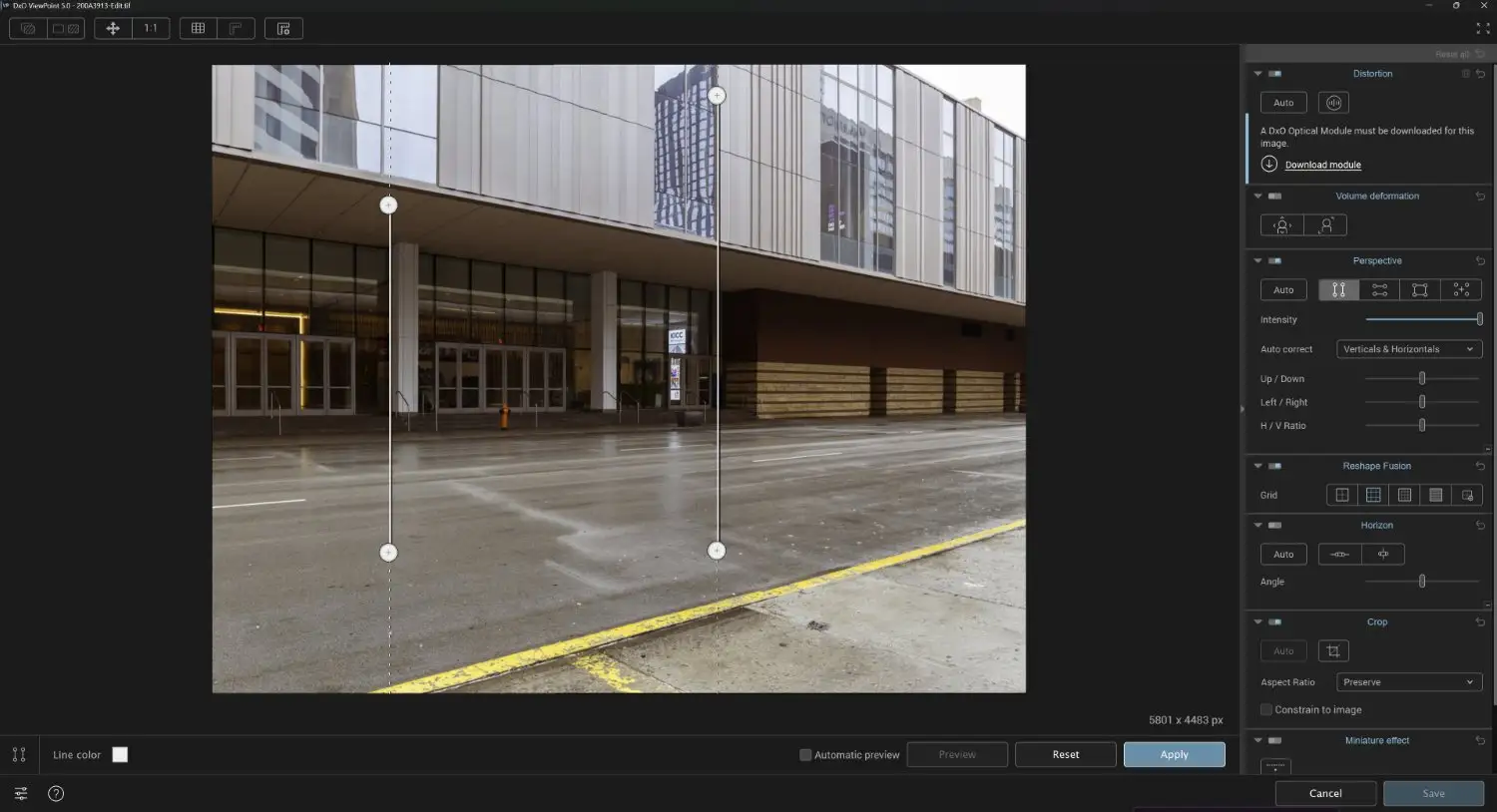Set zoom level to 1:1

coord(151,28)
